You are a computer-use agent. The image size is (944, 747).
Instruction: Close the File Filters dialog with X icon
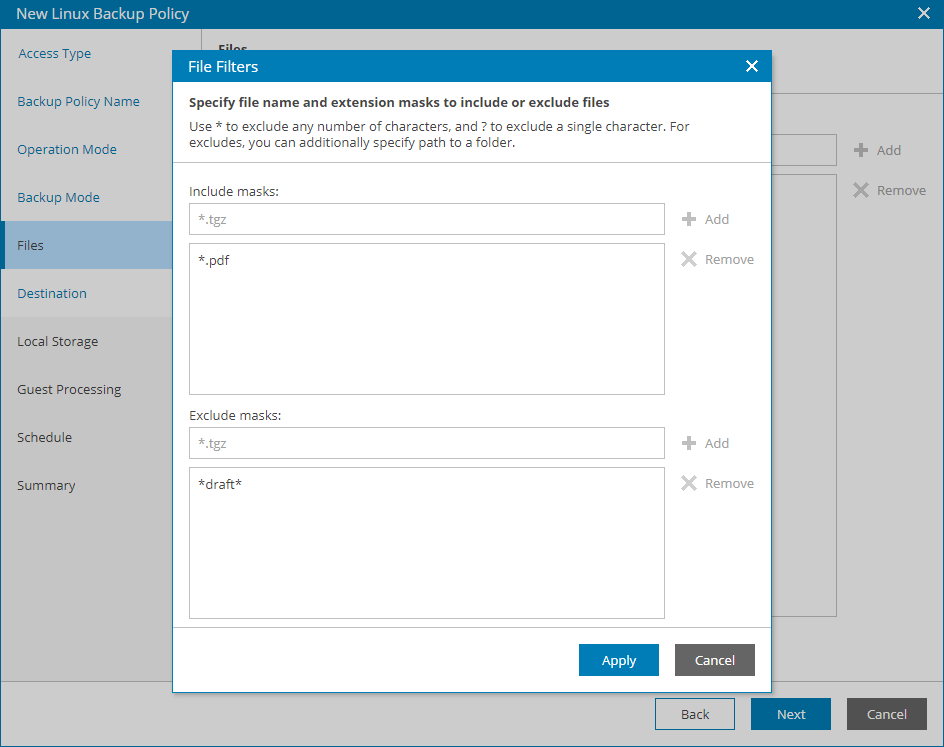[x=752, y=66]
